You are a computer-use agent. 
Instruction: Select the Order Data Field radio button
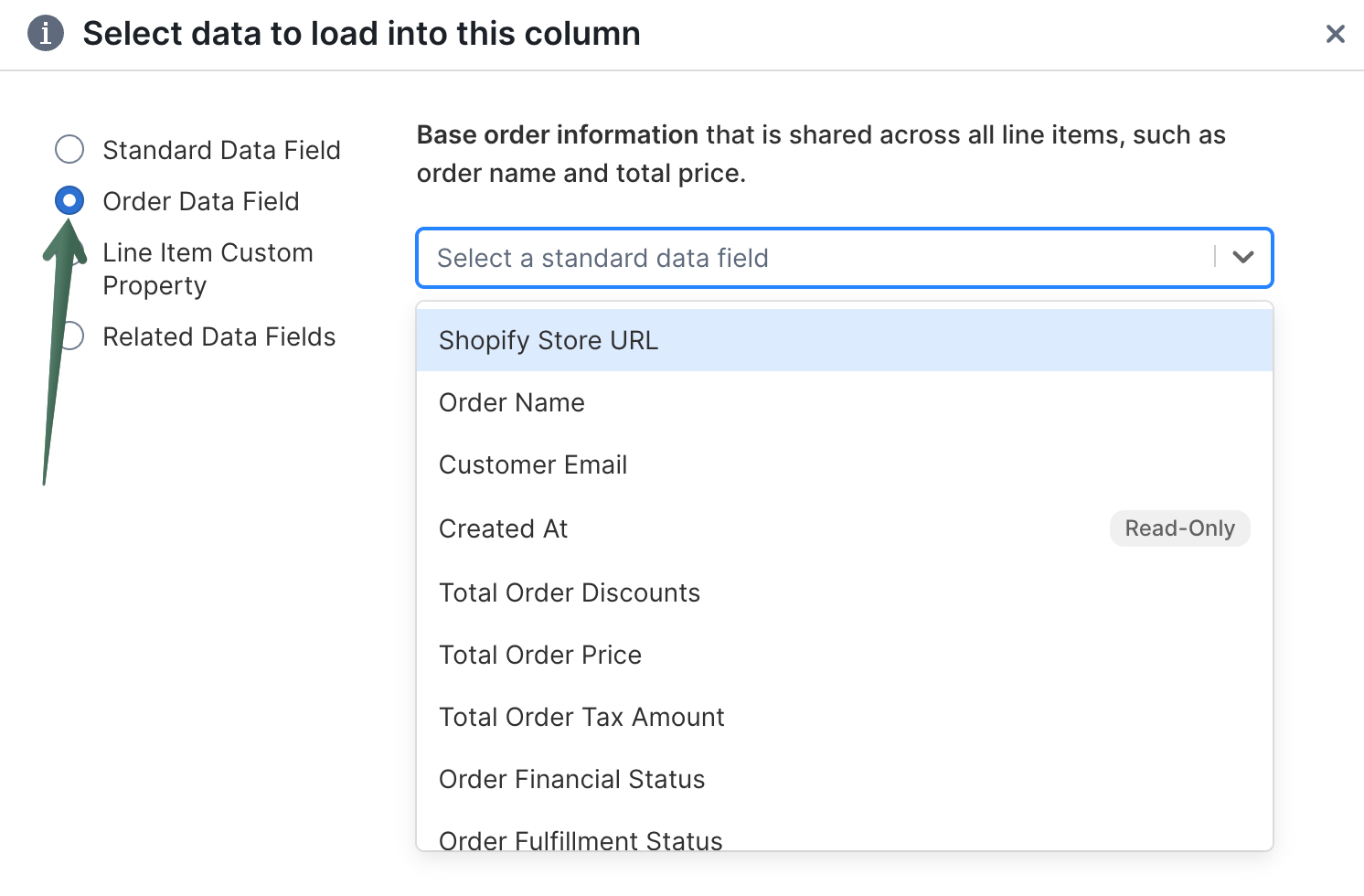point(69,200)
